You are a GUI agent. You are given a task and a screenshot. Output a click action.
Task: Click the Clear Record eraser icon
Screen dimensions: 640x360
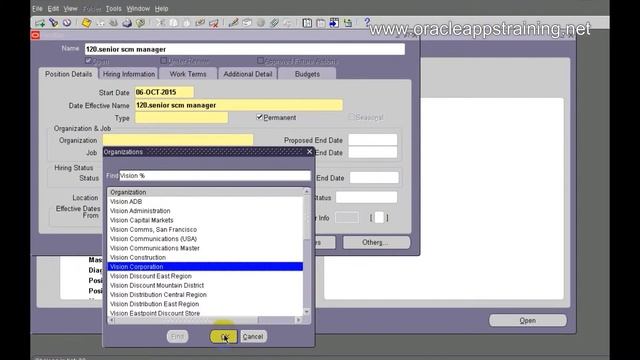tap(200, 23)
